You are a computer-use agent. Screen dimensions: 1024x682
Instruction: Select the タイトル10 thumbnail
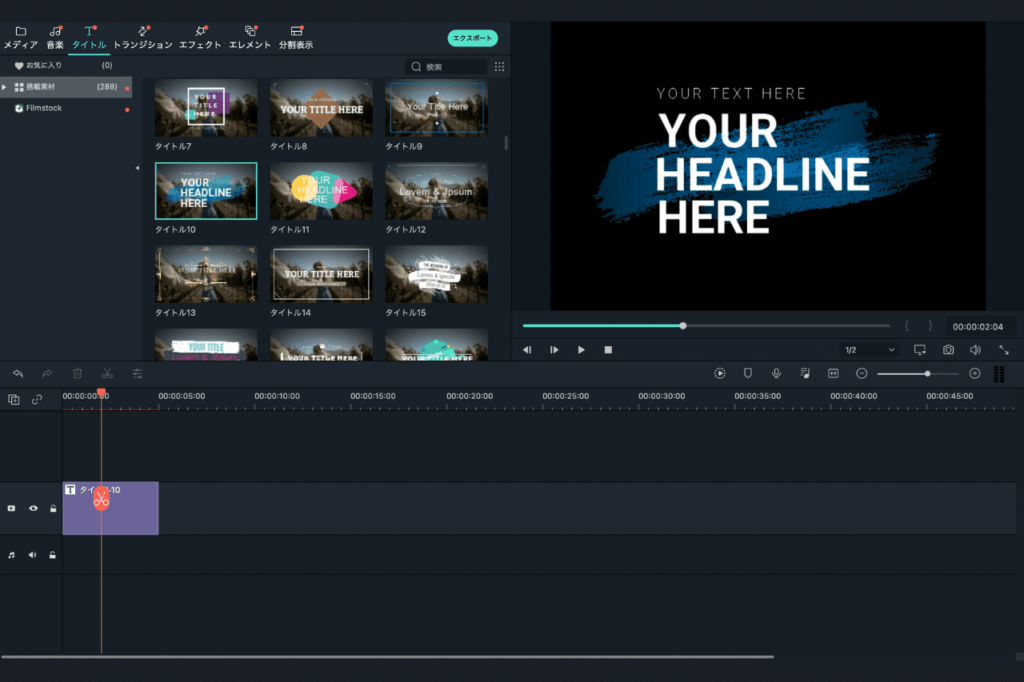pyautogui.click(x=206, y=191)
